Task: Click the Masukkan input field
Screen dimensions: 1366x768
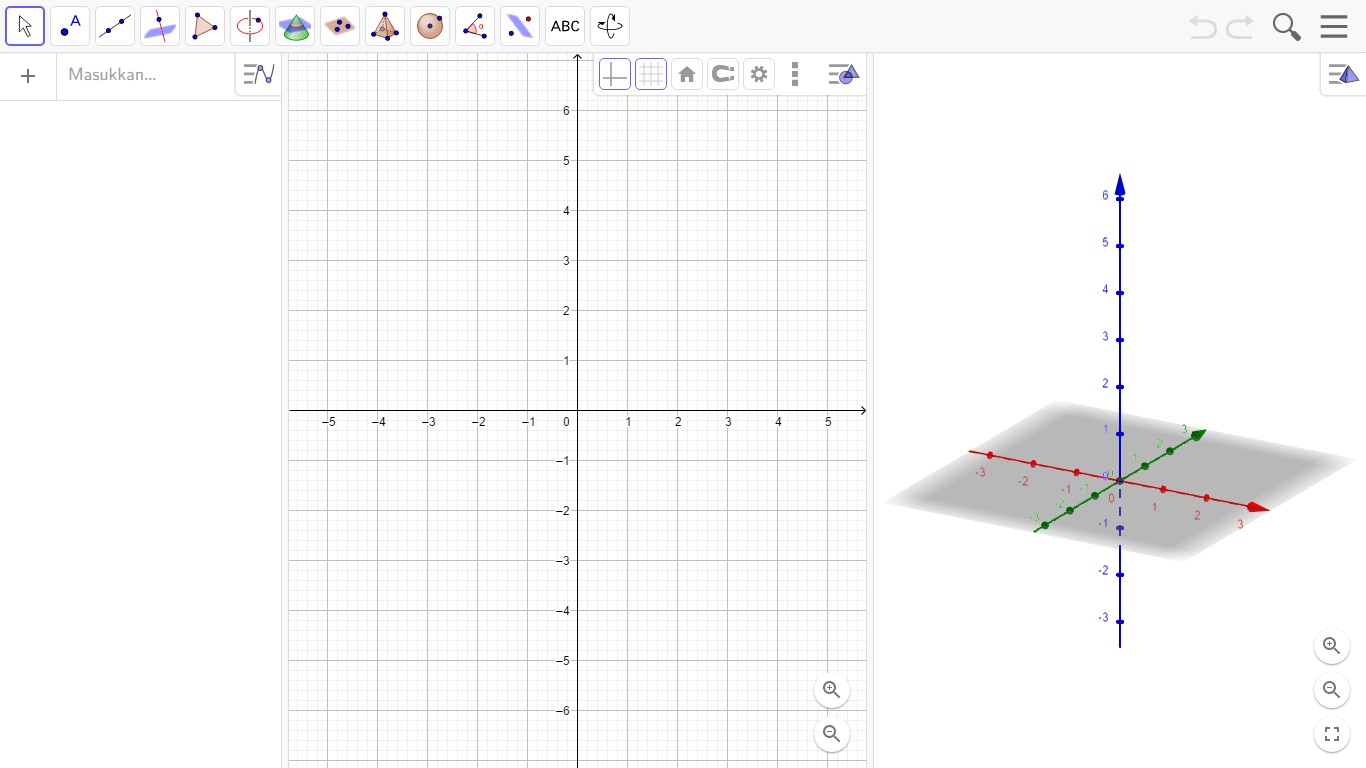Action: pos(145,75)
